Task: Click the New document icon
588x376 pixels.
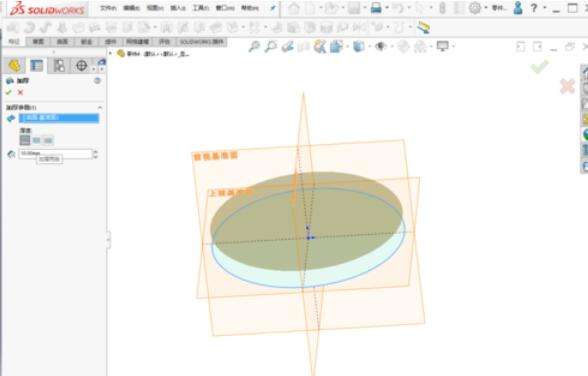Action: pyautogui.click(x=311, y=8)
